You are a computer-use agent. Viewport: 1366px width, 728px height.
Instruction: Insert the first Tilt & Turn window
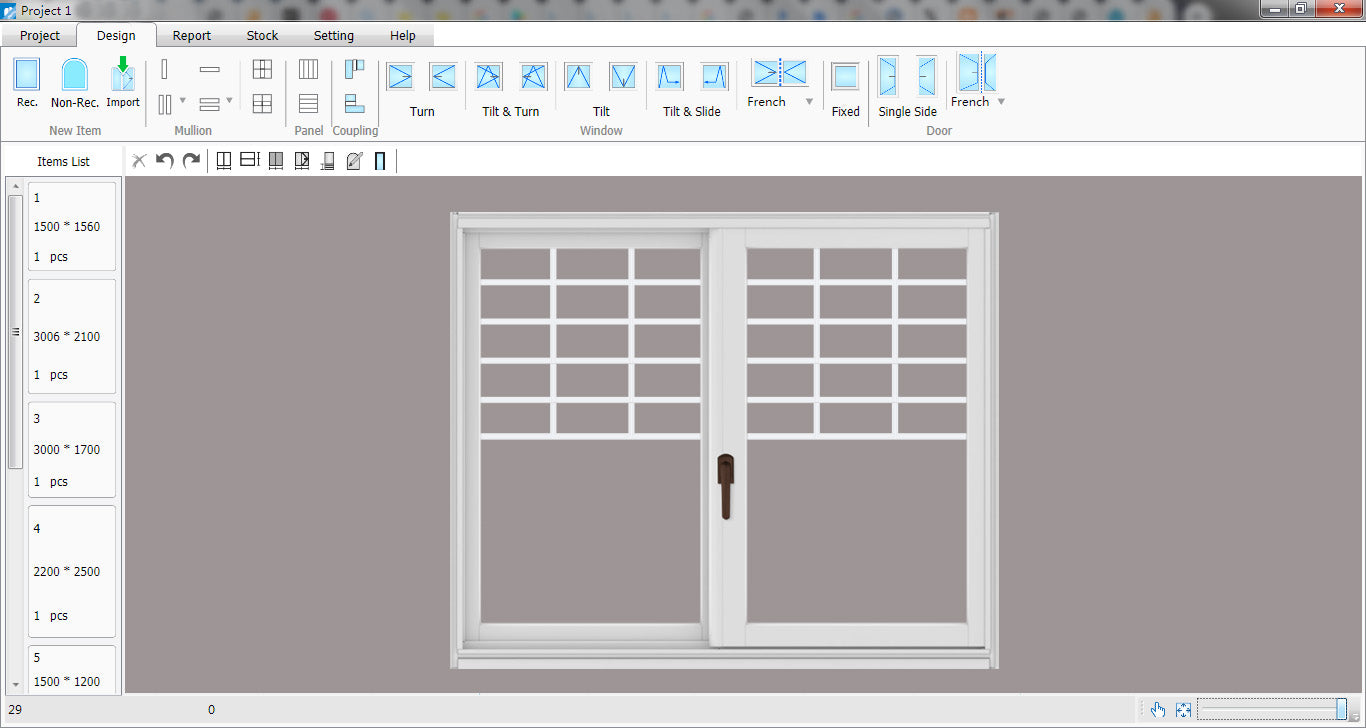[489, 77]
